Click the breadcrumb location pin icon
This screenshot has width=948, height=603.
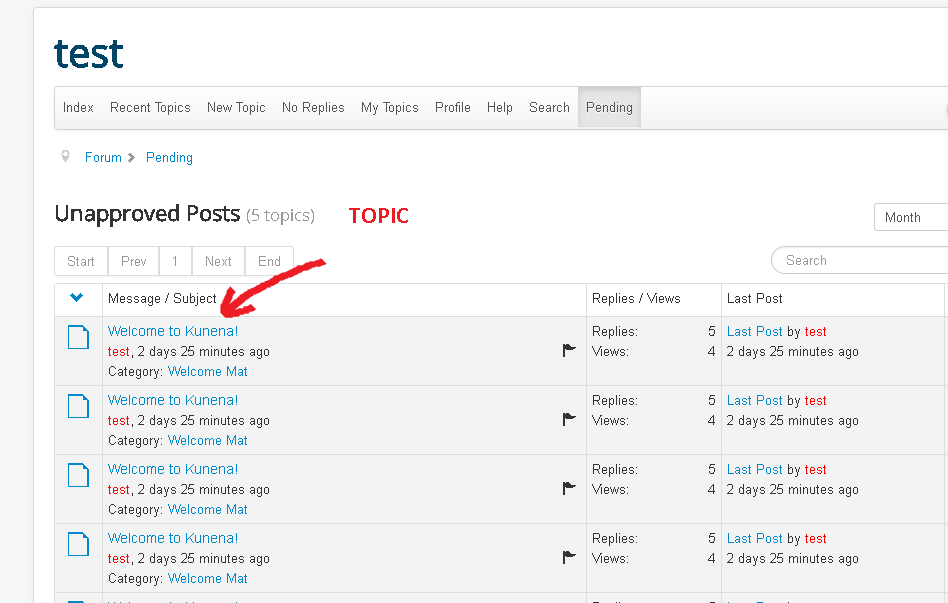65,157
